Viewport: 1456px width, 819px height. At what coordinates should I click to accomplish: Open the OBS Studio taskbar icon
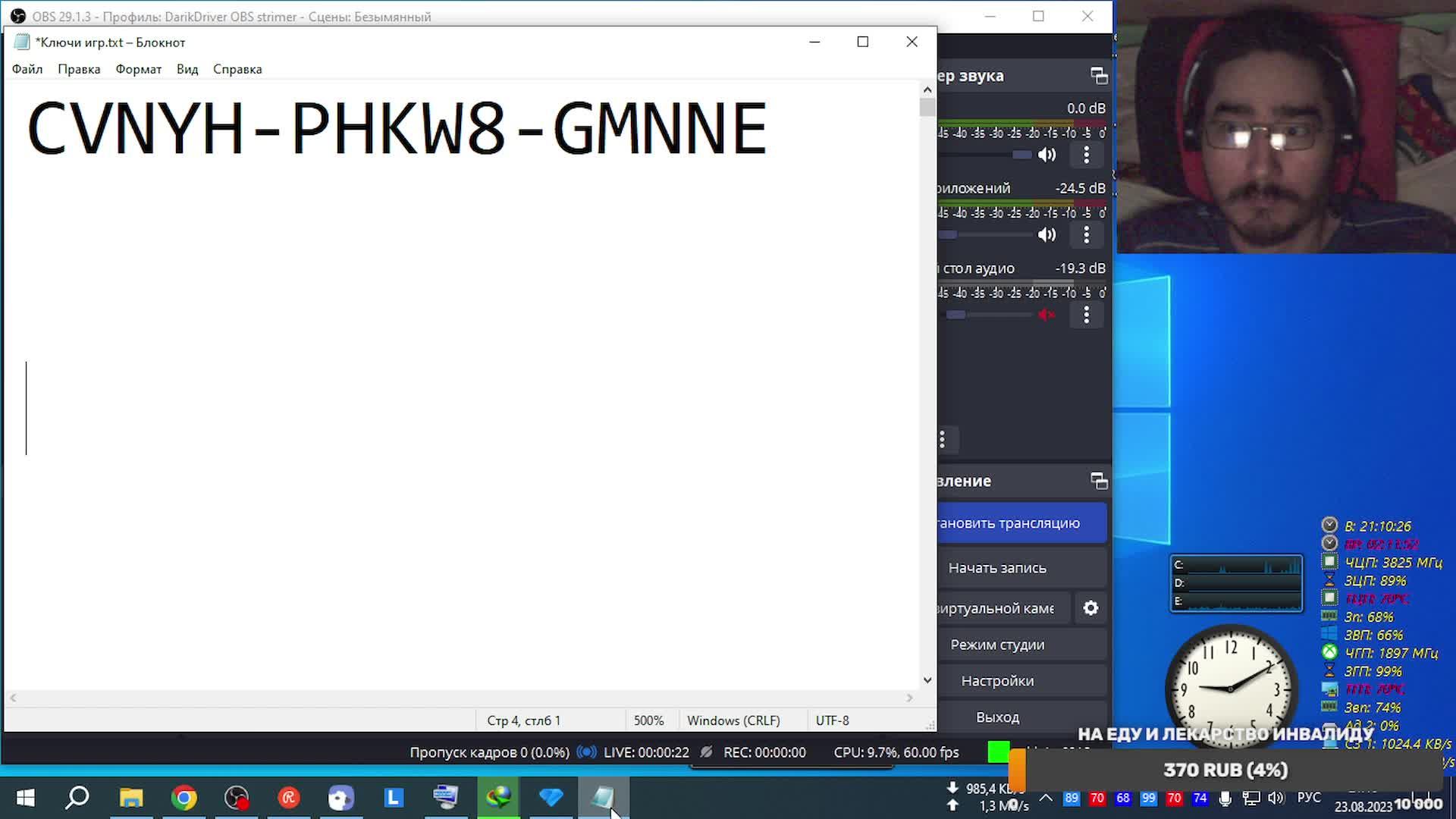237,798
